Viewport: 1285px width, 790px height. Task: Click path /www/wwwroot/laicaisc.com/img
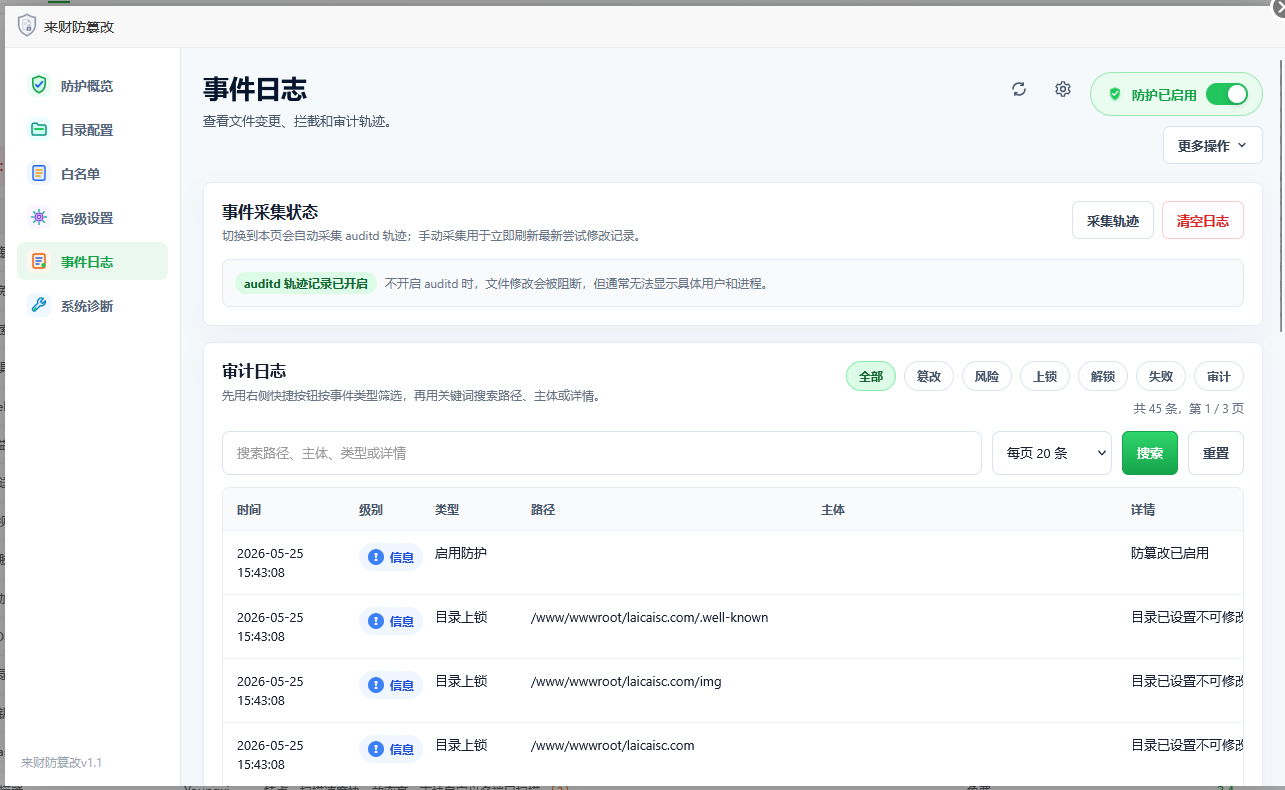(x=626, y=681)
